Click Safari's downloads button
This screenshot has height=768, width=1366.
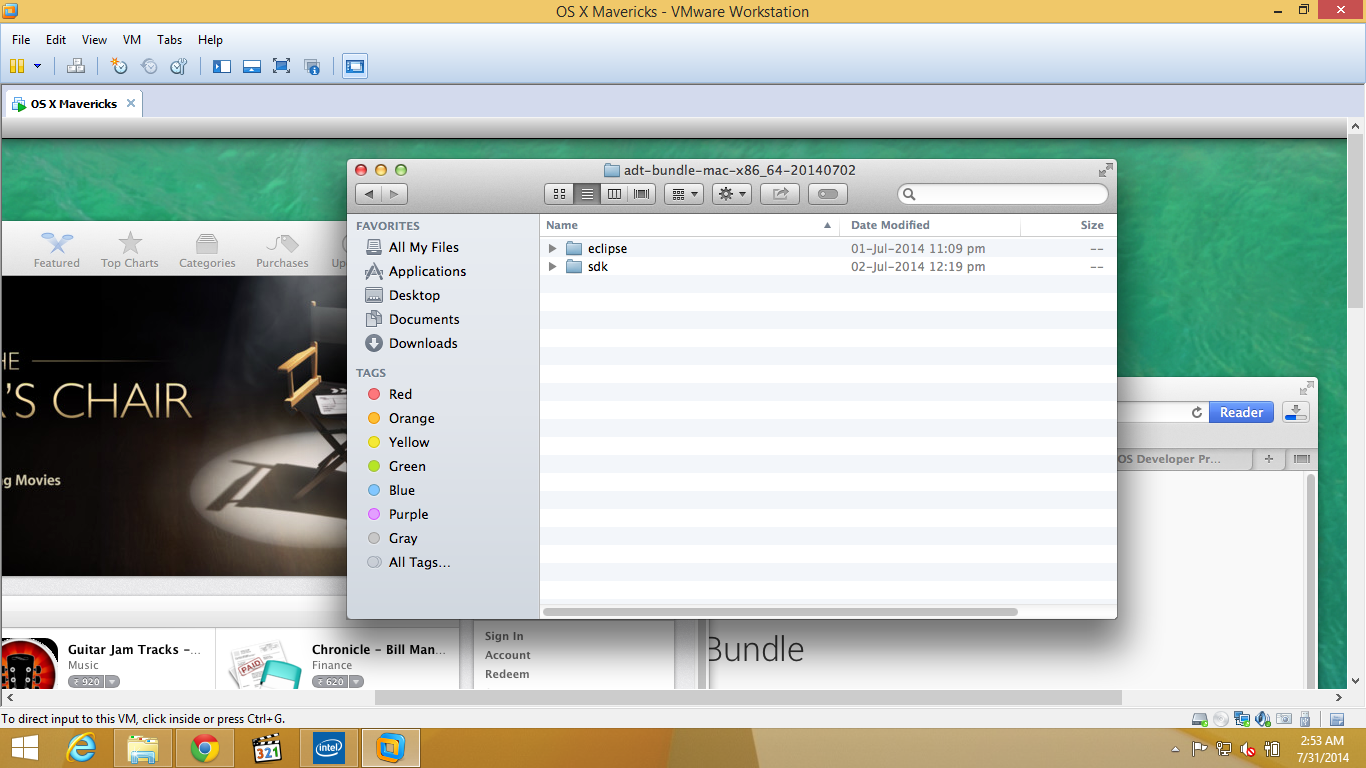pos(1295,412)
